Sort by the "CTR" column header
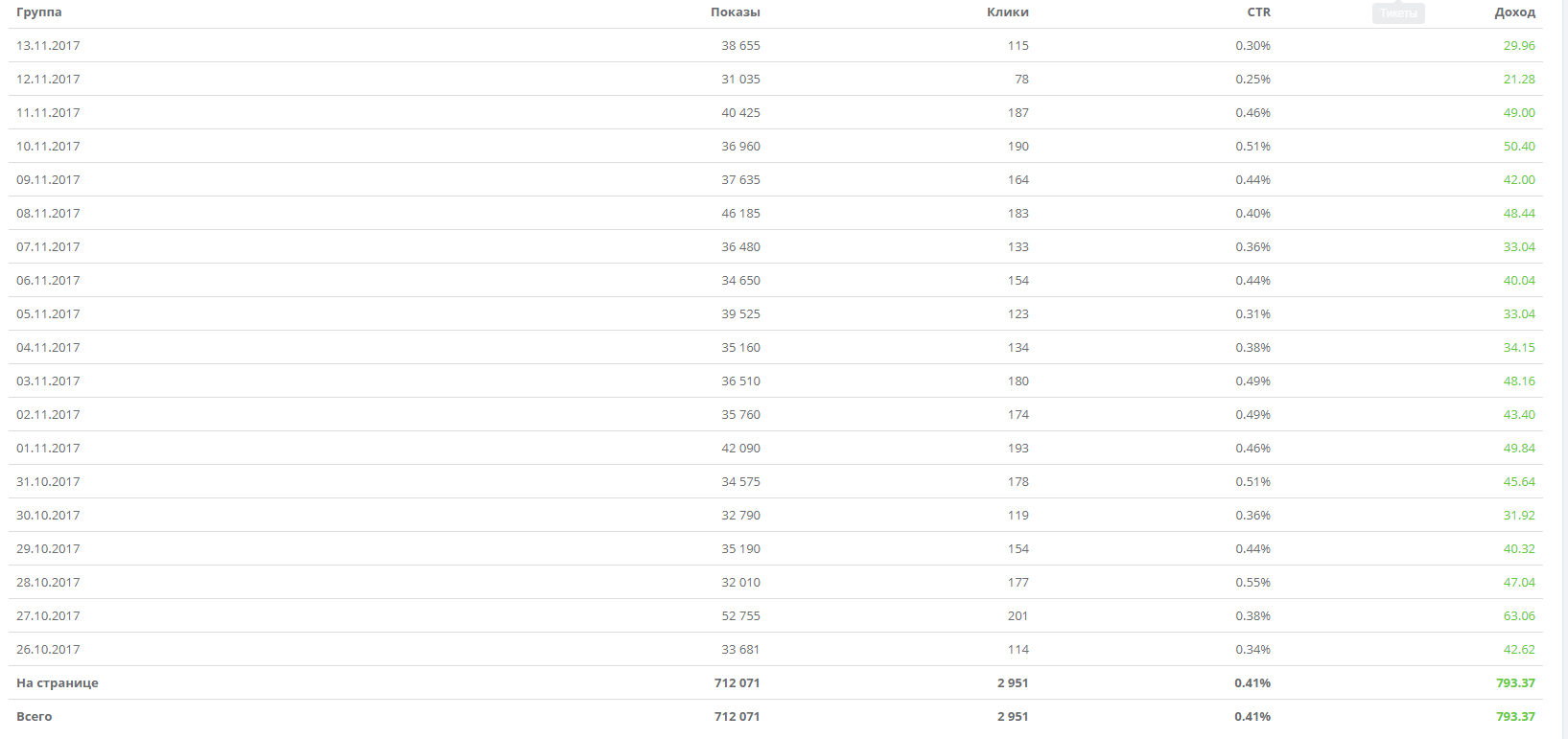 1258,12
